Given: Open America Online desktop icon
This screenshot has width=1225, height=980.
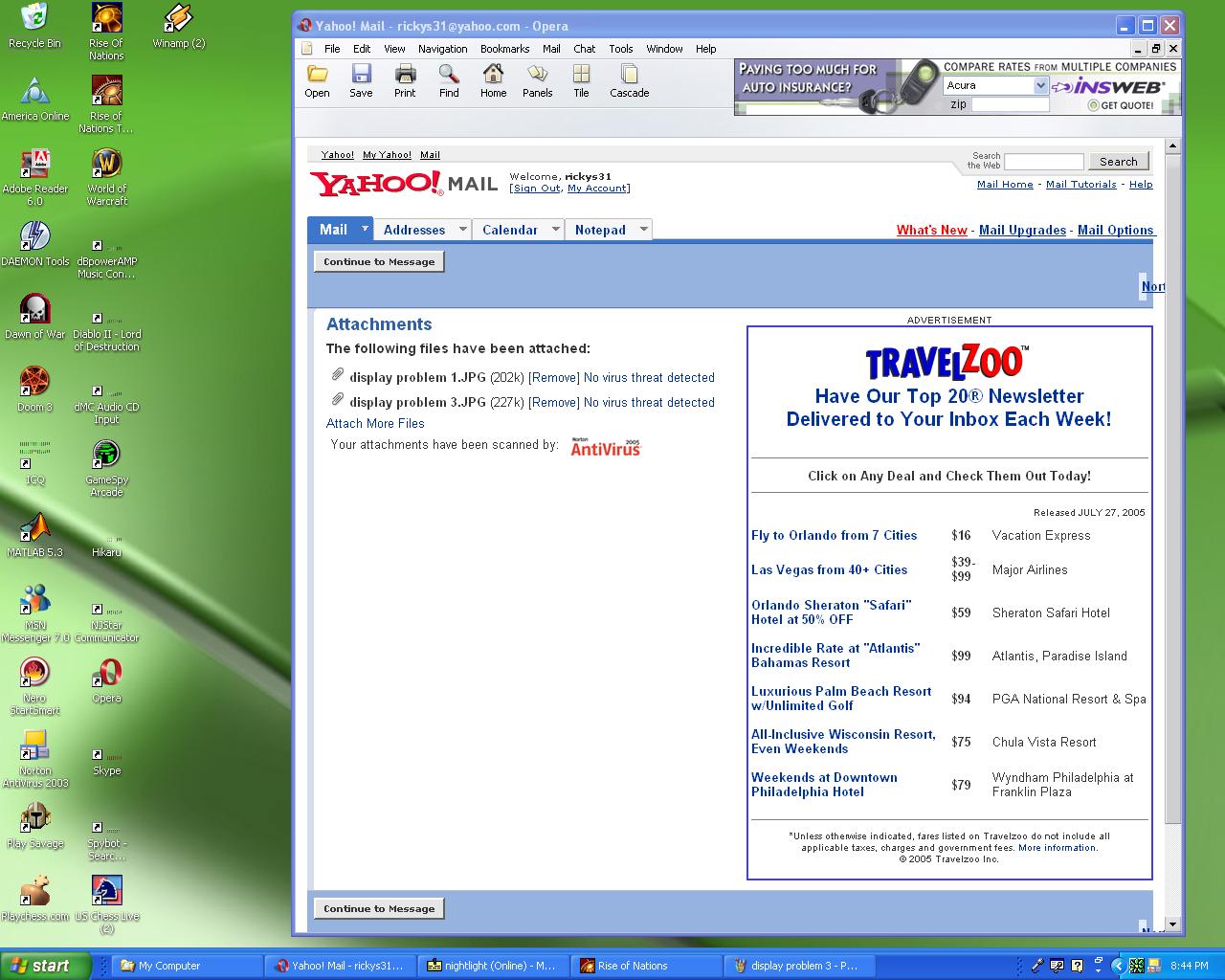Looking at the screenshot, I should click(35, 99).
